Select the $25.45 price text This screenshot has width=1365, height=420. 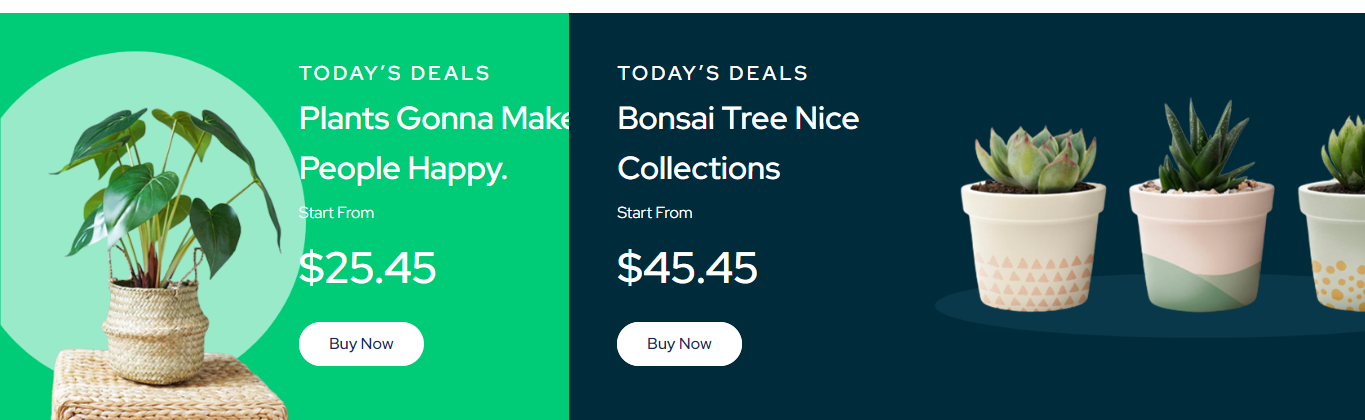pos(367,268)
